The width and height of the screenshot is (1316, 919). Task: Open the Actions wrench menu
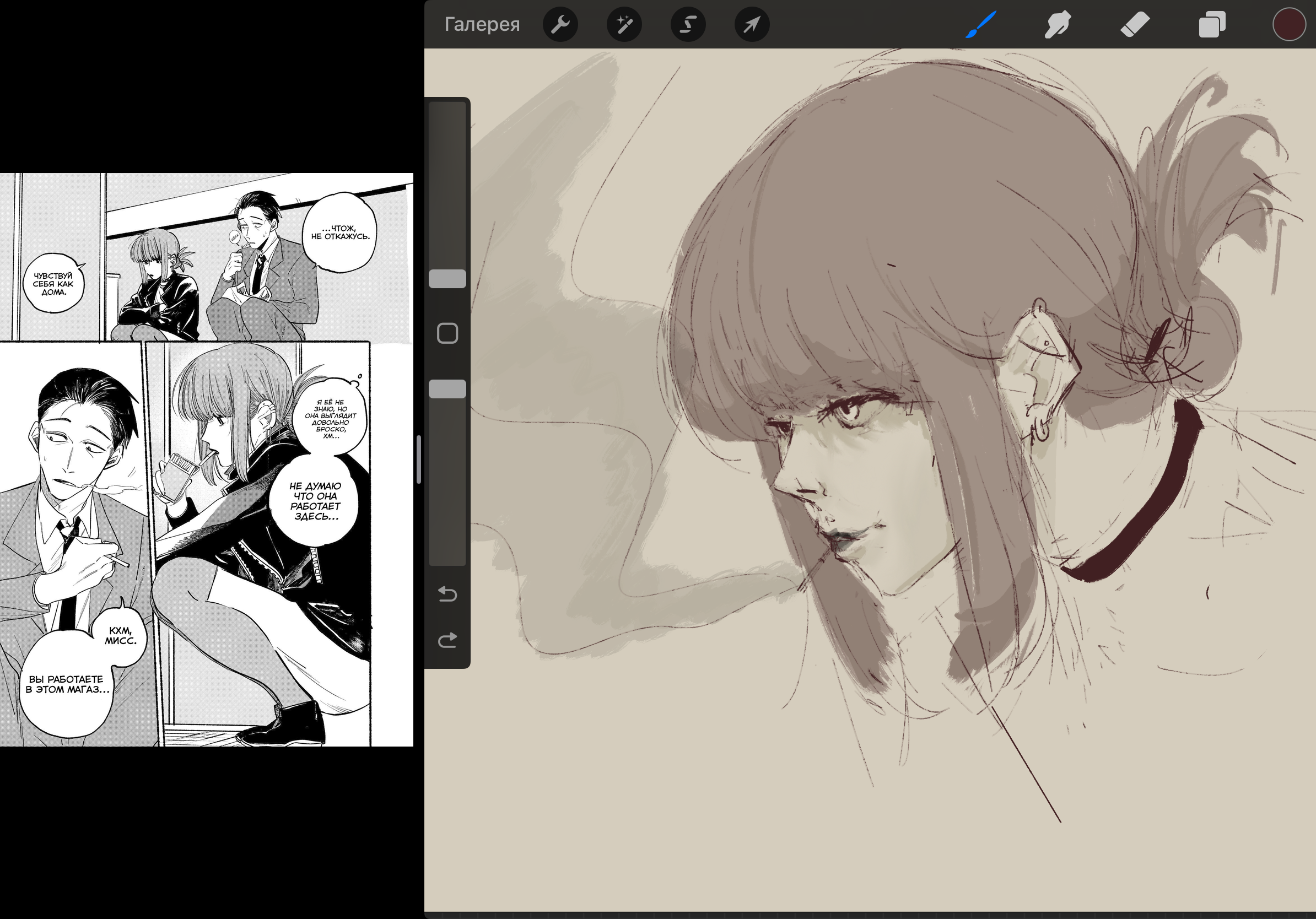[560, 25]
